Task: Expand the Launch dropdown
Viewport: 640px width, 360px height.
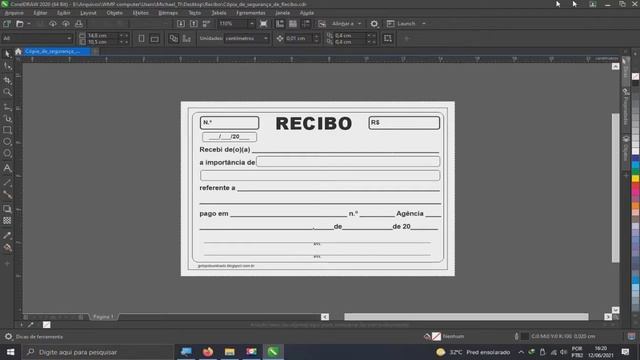Action: click(x=424, y=24)
